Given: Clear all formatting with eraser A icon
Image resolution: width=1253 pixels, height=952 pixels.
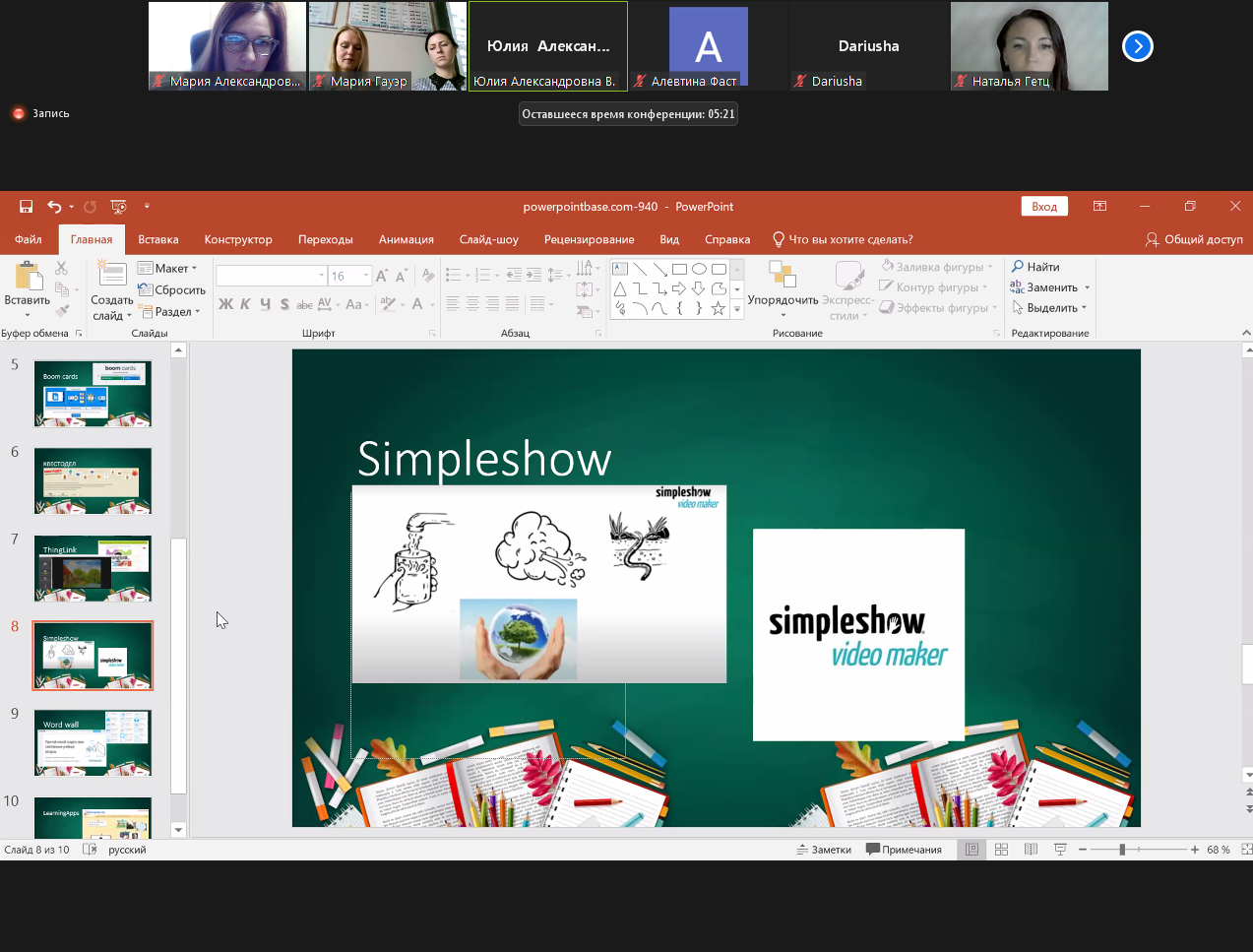Looking at the screenshot, I should click(x=428, y=276).
